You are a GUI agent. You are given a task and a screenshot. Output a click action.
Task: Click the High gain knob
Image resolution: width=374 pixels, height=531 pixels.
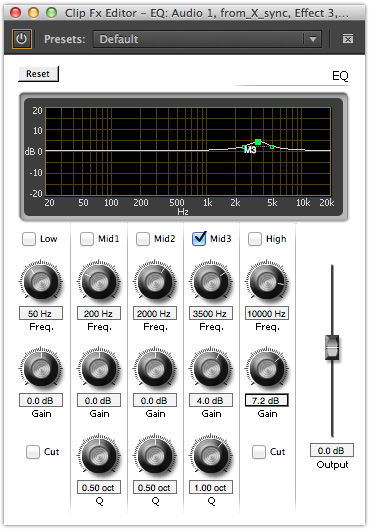coord(267,368)
